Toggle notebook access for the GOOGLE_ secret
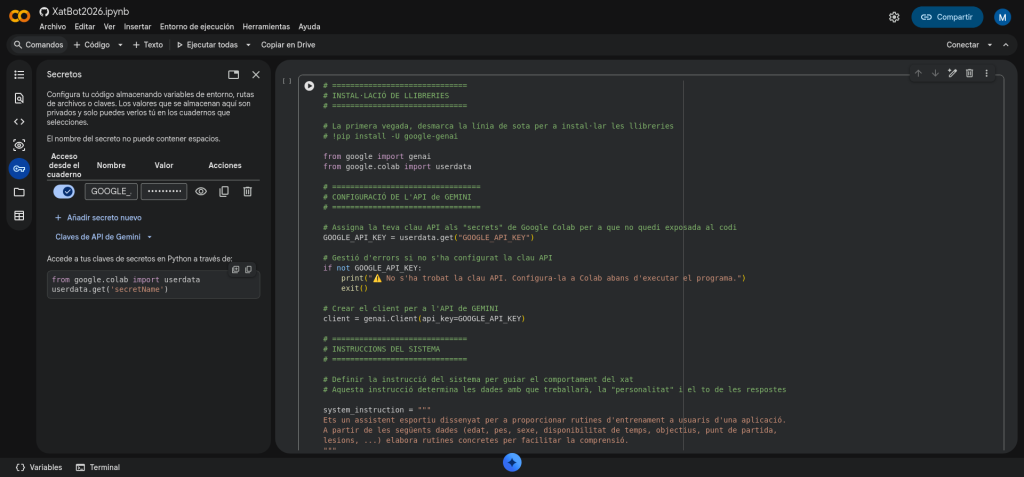Image resolution: width=1024 pixels, height=477 pixels. (x=64, y=191)
